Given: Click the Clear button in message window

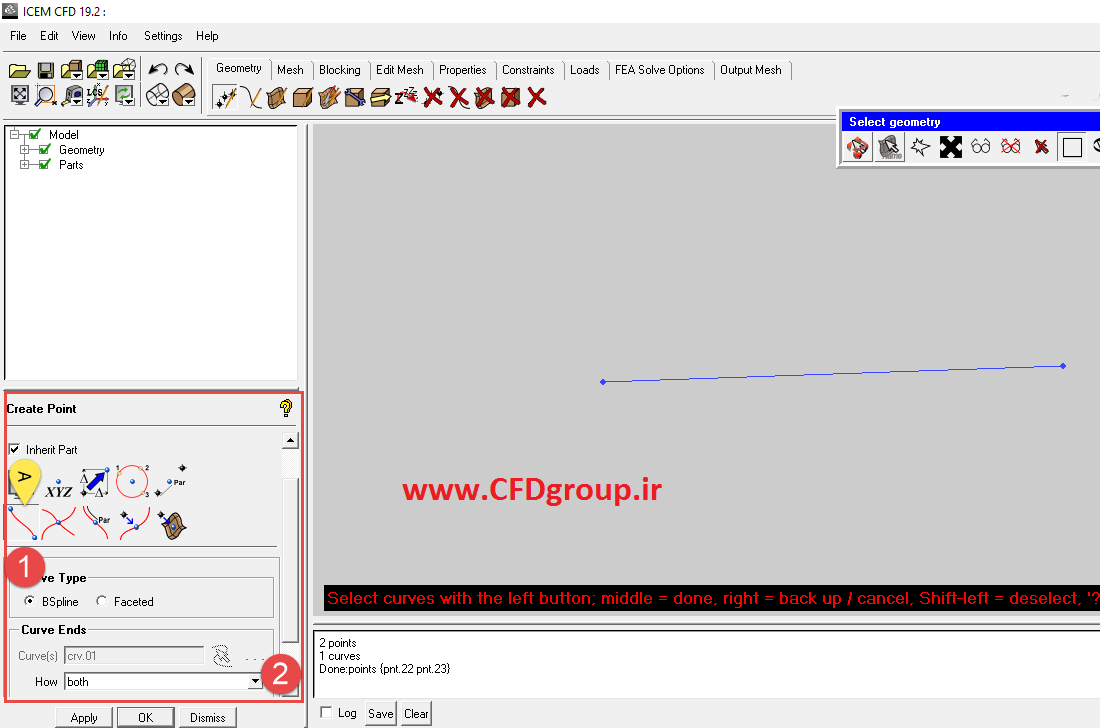Looking at the screenshot, I should pos(416,713).
